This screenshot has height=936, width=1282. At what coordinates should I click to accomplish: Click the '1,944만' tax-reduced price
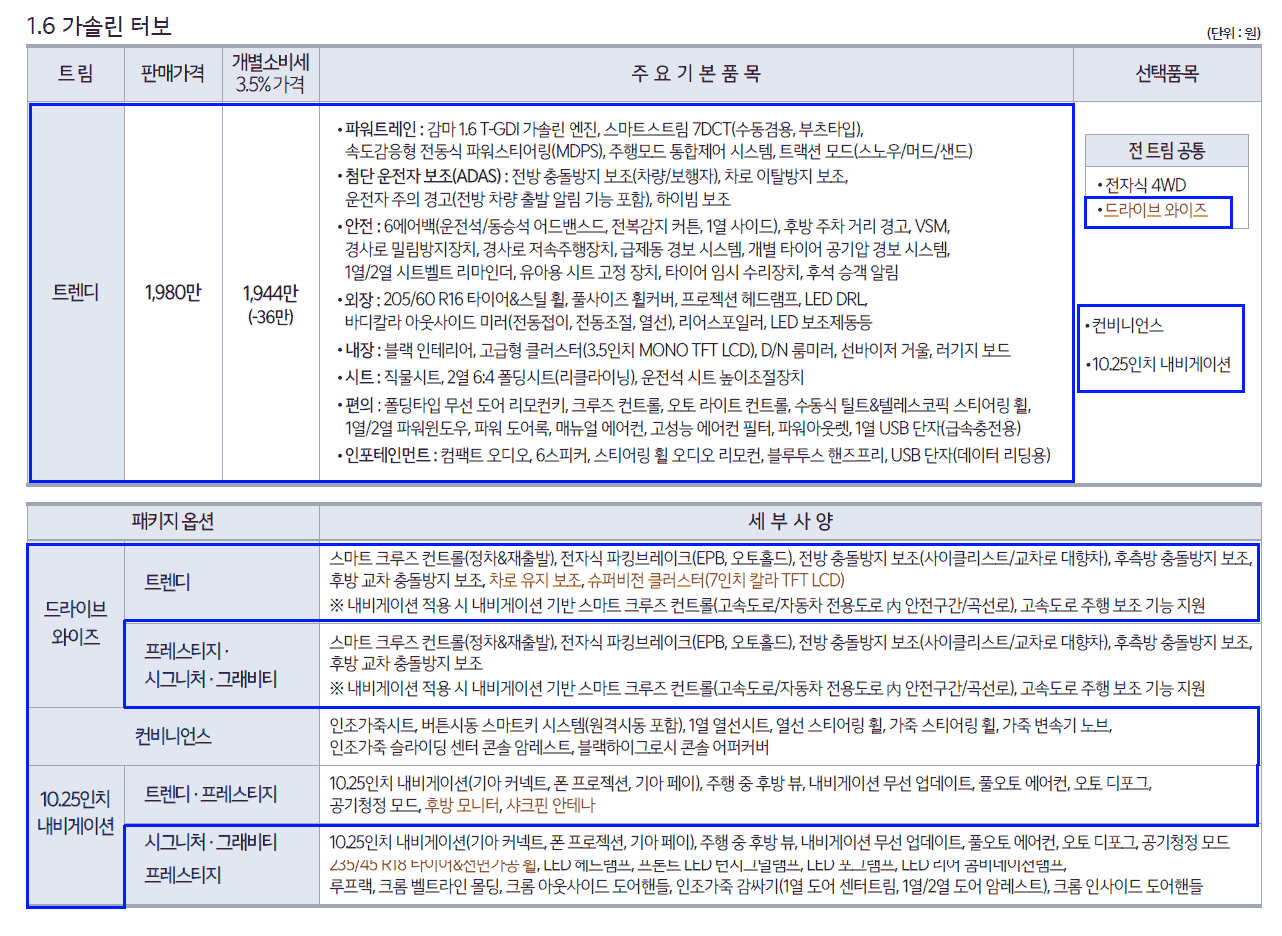(x=270, y=294)
